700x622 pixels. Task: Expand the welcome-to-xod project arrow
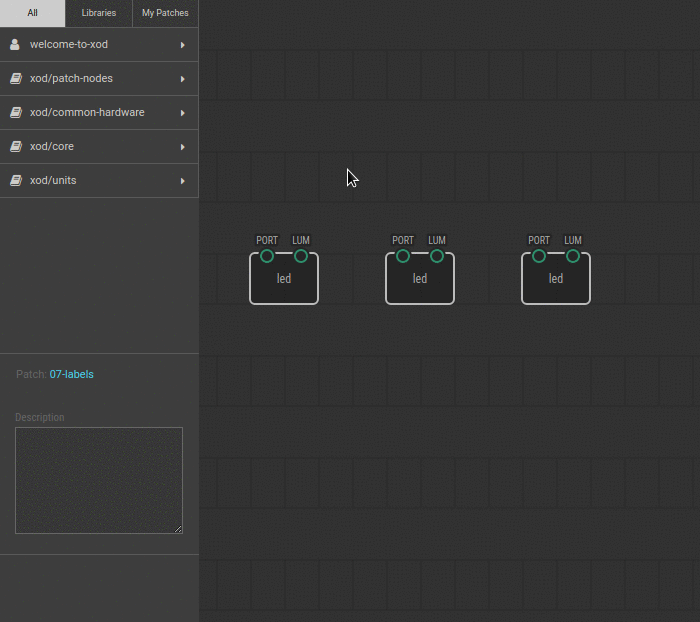point(183,45)
